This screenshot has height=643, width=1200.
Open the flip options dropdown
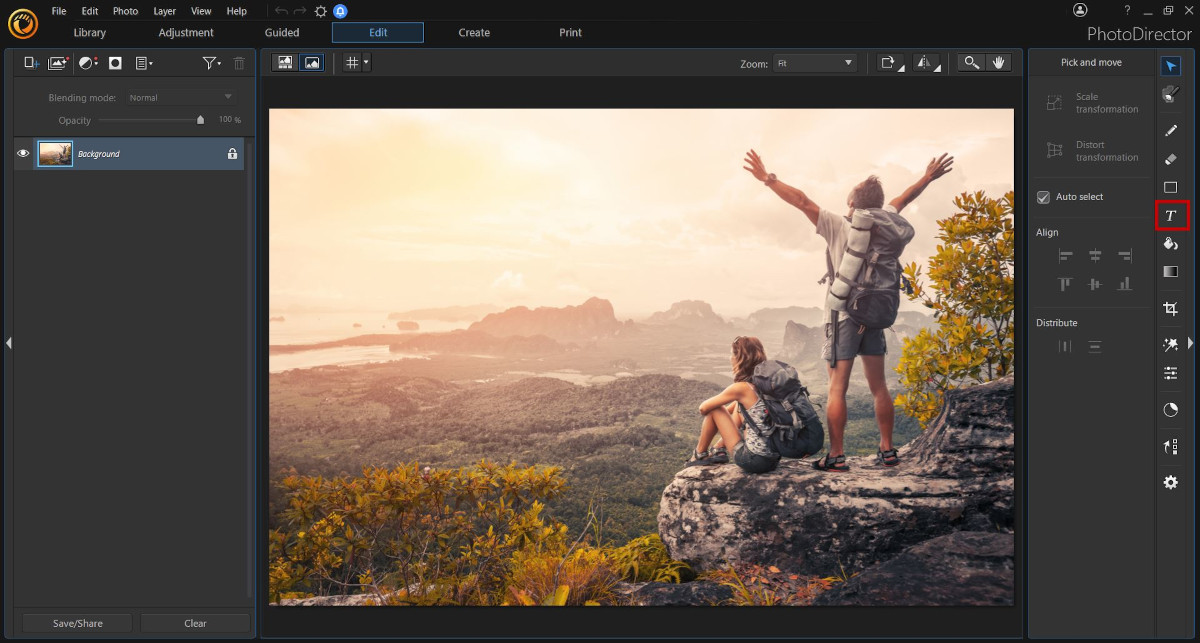click(x=926, y=62)
